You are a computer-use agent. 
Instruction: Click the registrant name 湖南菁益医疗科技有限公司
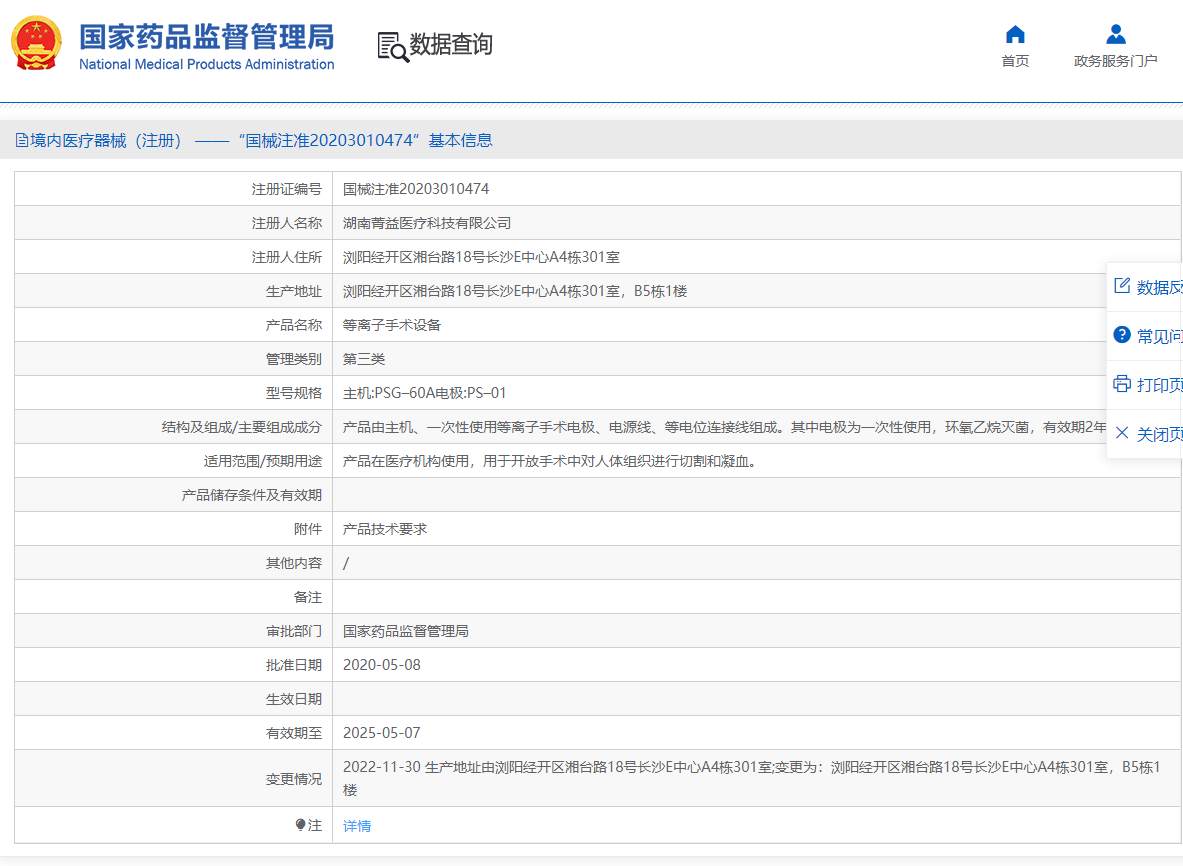pyautogui.click(x=427, y=223)
